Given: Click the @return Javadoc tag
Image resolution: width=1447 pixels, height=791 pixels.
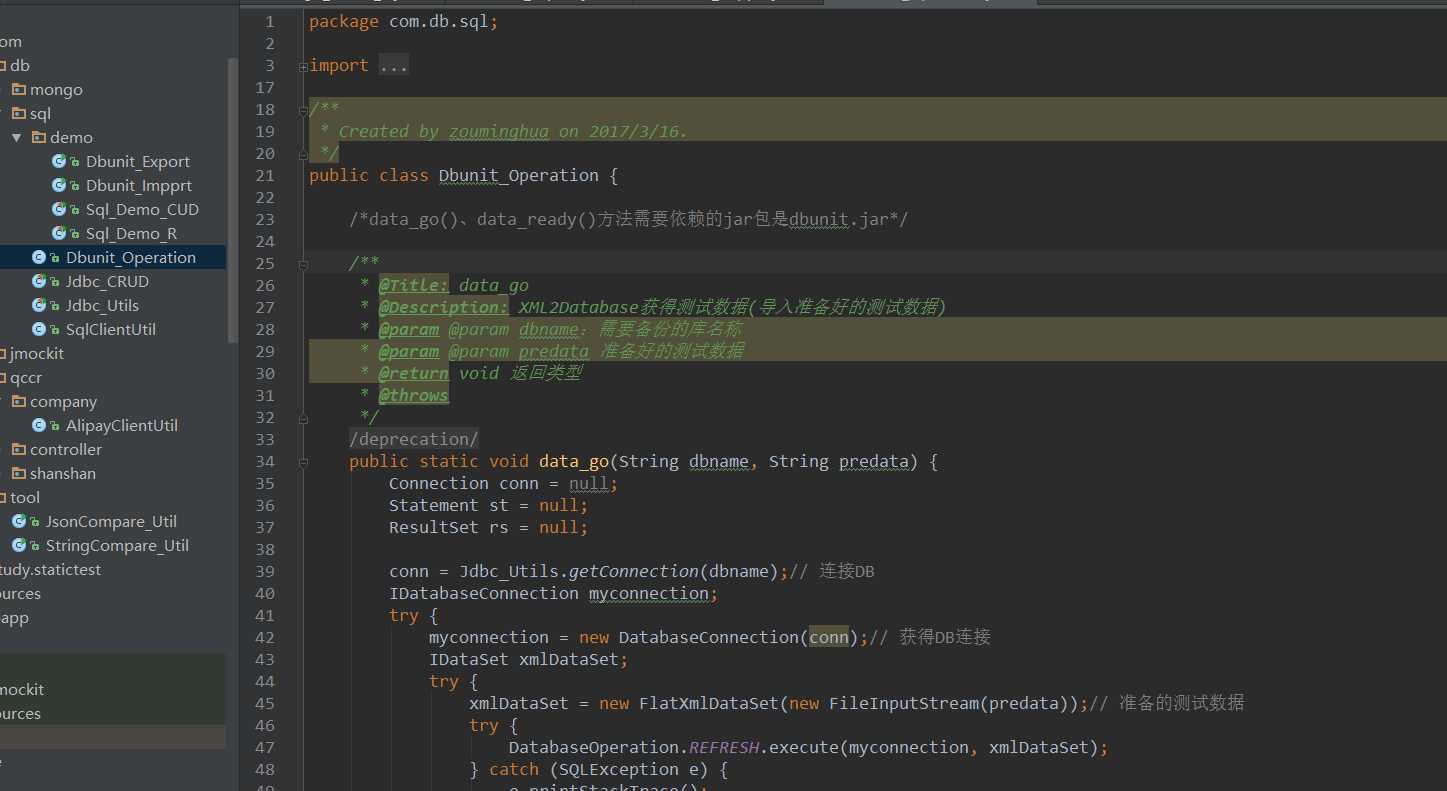Looking at the screenshot, I should [413, 373].
